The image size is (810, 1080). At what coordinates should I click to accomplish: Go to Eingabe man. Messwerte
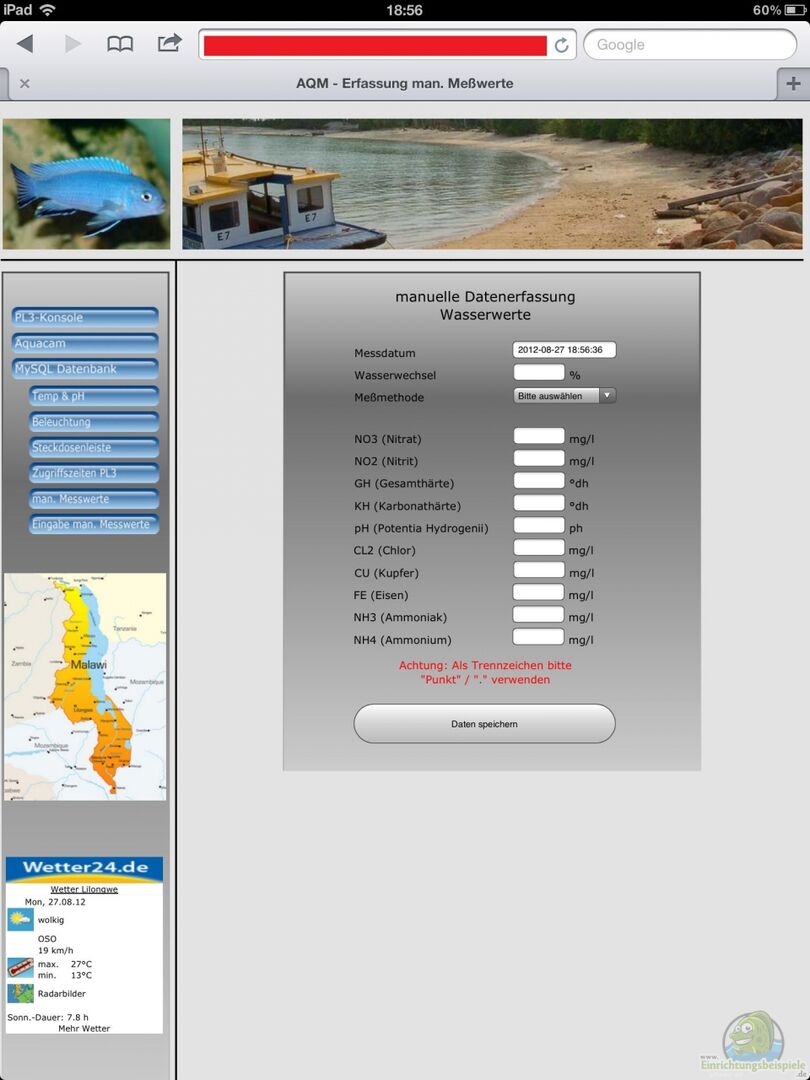pyautogui.click(x=94, y=524)
